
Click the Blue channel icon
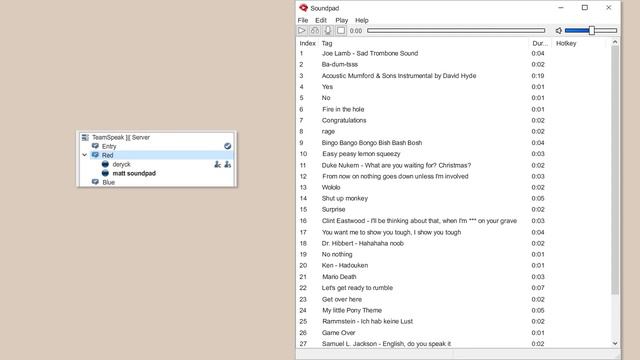[x=95, y=182]
